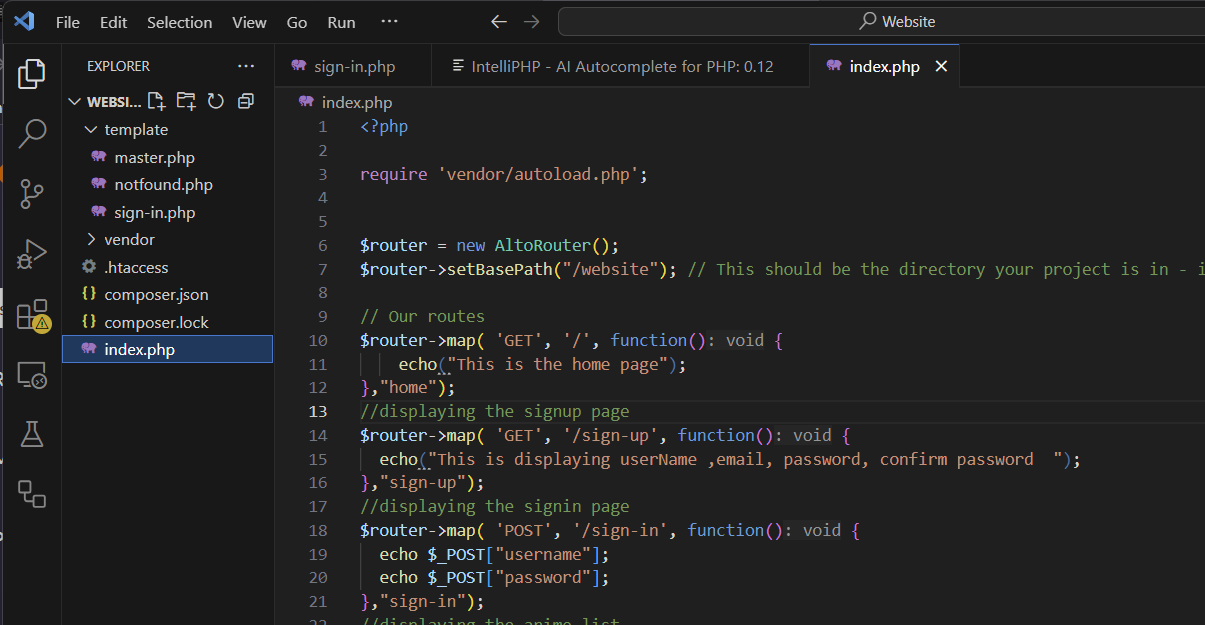Click the forward navigation arrow
The height and width of the screenshot is (625, 1205).
(531, 21)
